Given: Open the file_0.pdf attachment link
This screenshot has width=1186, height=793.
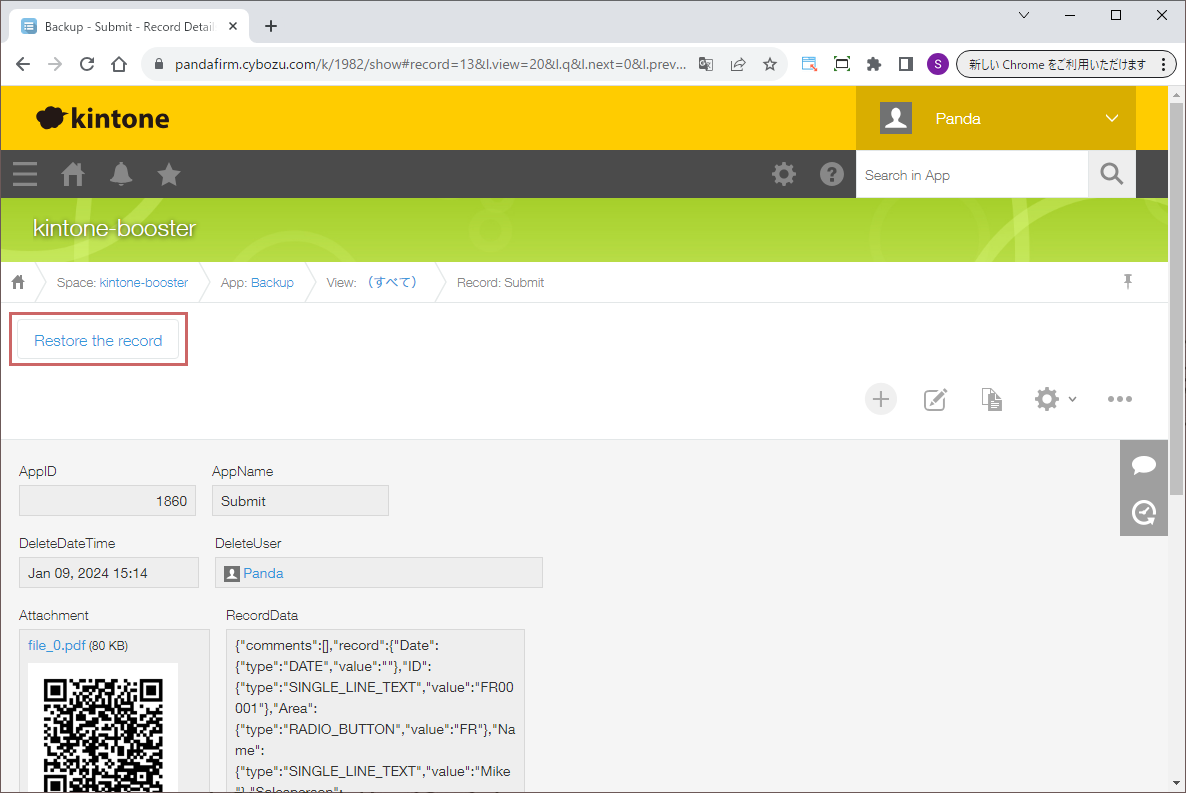Looking at the screenshot, I should 56,645.
